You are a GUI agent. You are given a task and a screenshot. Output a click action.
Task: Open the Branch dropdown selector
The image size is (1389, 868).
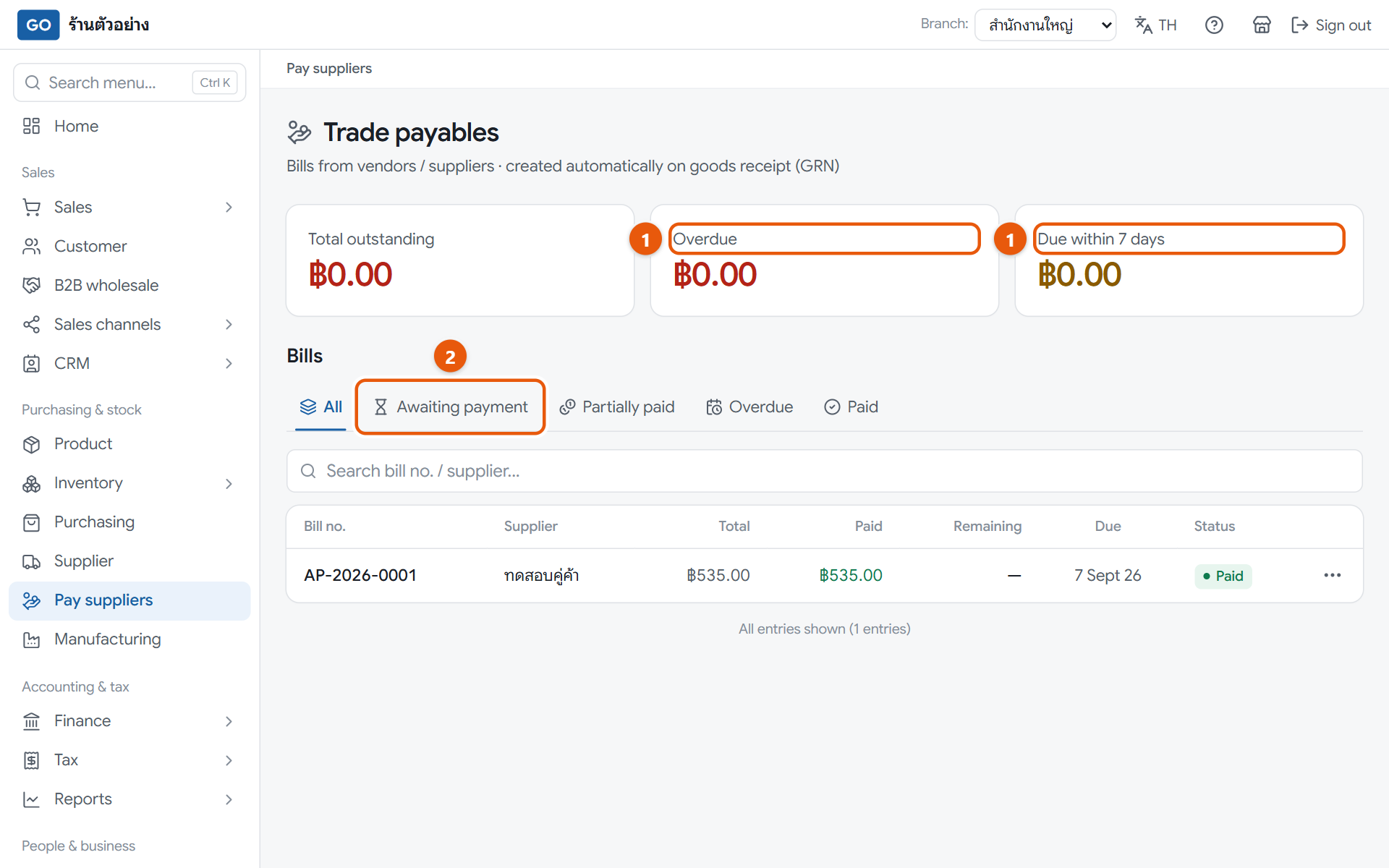tap(1045, 25)
